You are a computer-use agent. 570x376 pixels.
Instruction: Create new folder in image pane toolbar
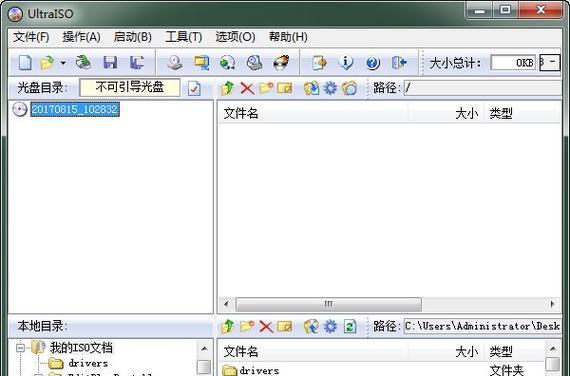tap(266, 88)
